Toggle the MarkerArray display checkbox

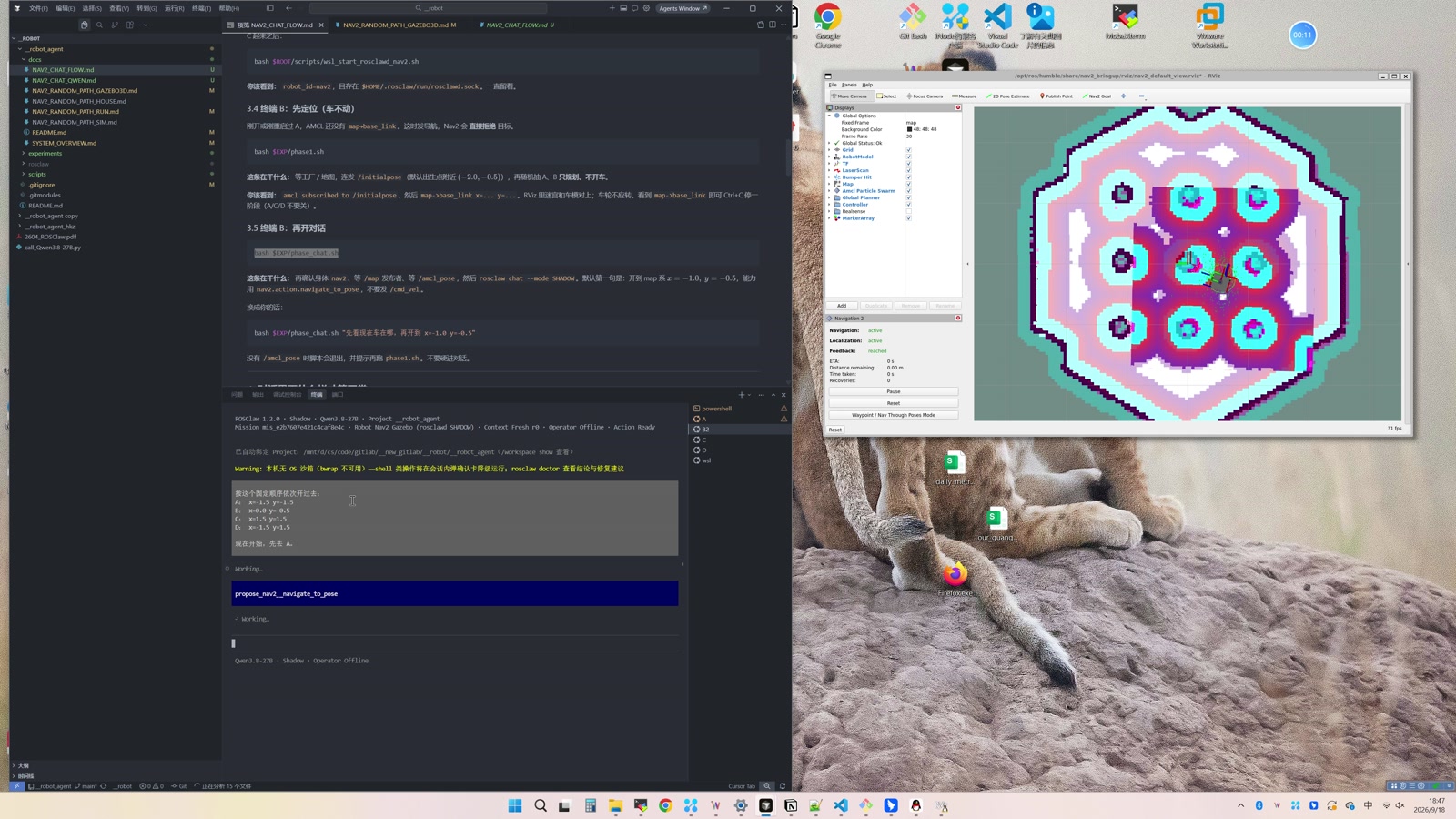908,218
